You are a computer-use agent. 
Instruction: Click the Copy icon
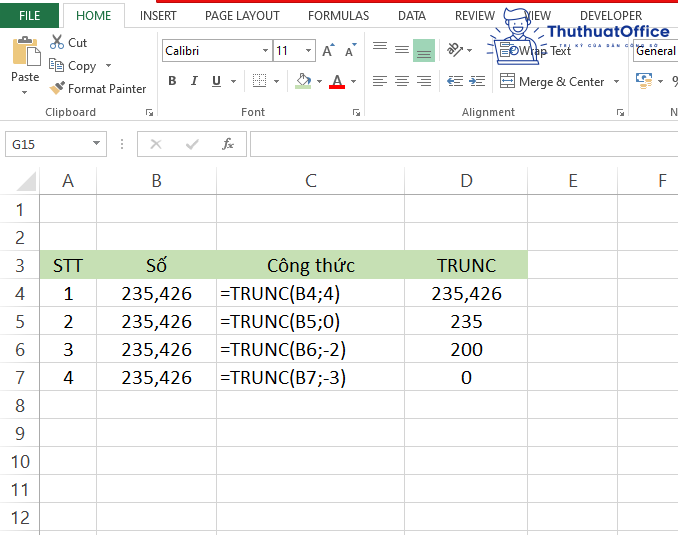pyautogui.click(x=56, y=65)
